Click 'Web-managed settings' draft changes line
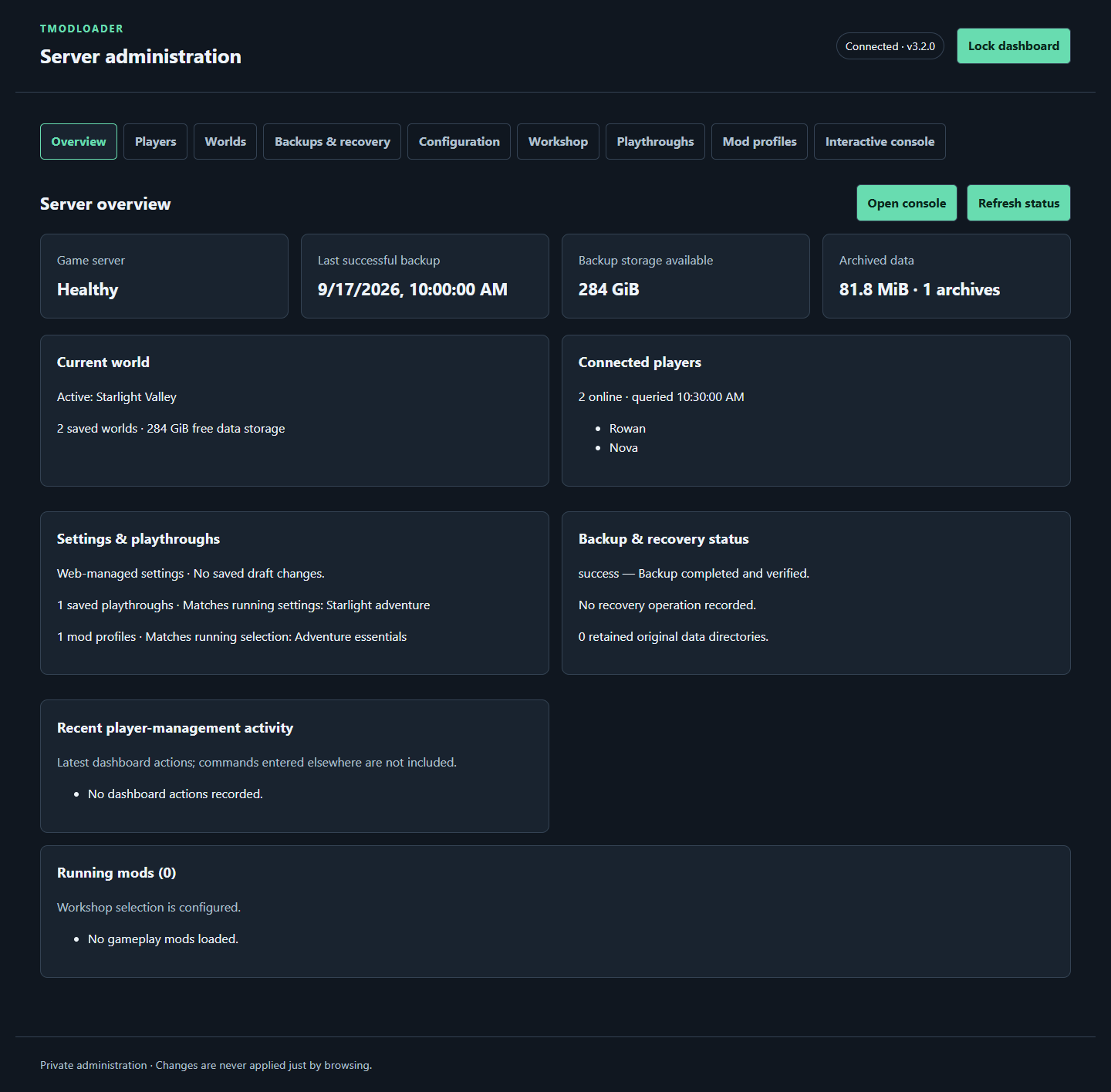Image resolution: width=1111 pixels, height=1092 pixels. [x=191, y=574]
